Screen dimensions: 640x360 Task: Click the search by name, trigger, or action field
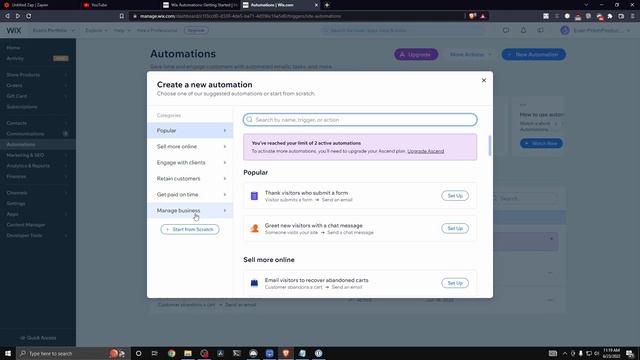[360, 120]
